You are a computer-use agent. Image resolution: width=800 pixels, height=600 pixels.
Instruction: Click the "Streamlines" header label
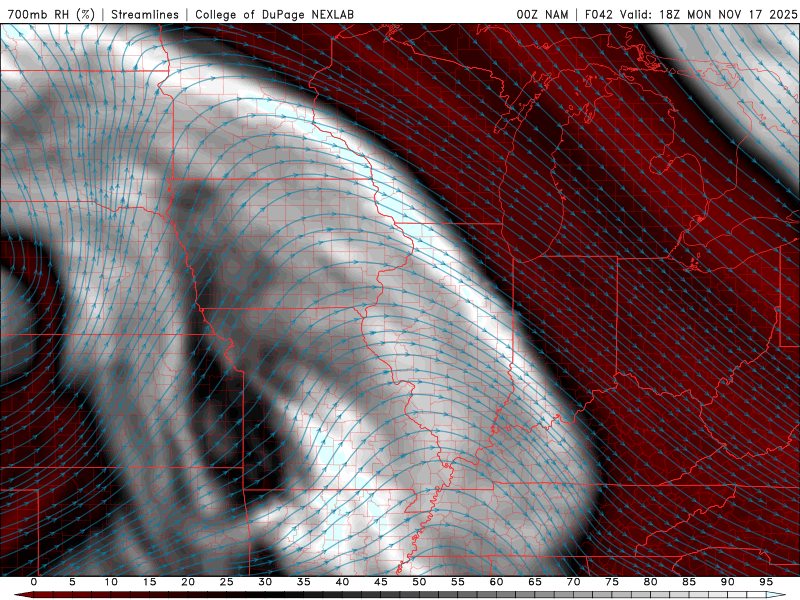click(x=145, y=14)
